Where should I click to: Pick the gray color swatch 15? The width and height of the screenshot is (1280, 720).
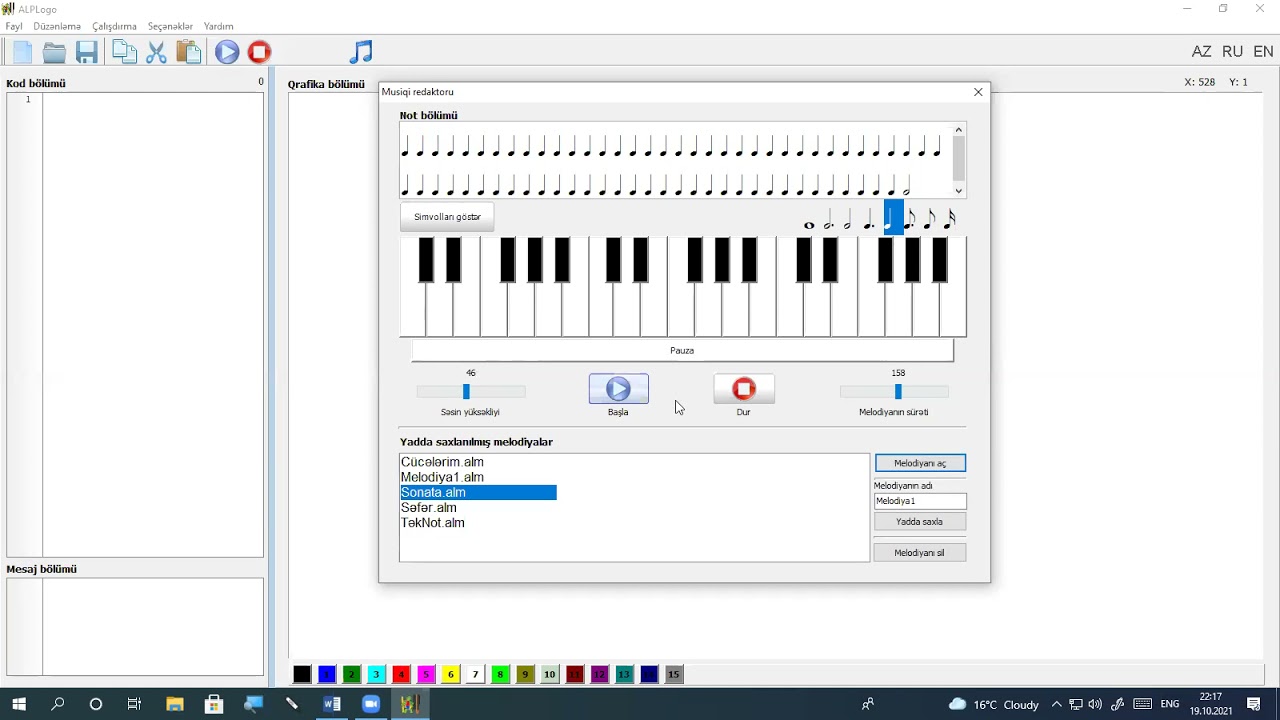pyautogui.click(x=674, y=674)
